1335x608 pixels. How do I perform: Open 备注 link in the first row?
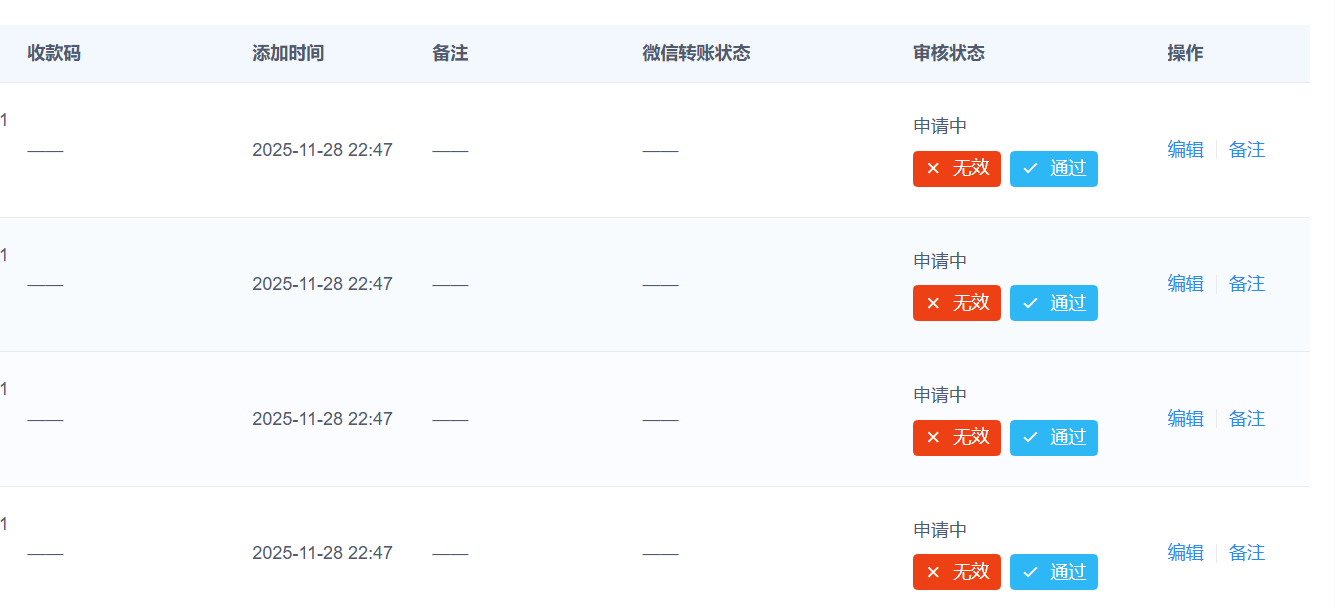(1246, 150)
